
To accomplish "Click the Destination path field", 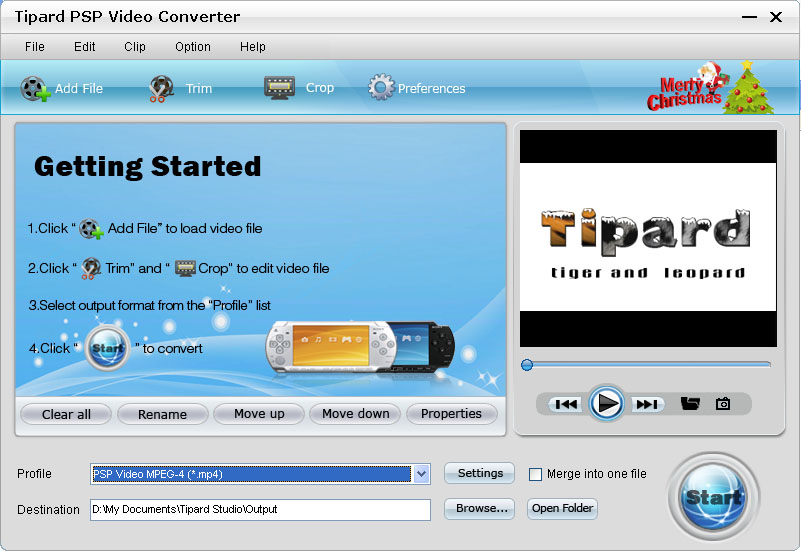I will coord(261,510).
